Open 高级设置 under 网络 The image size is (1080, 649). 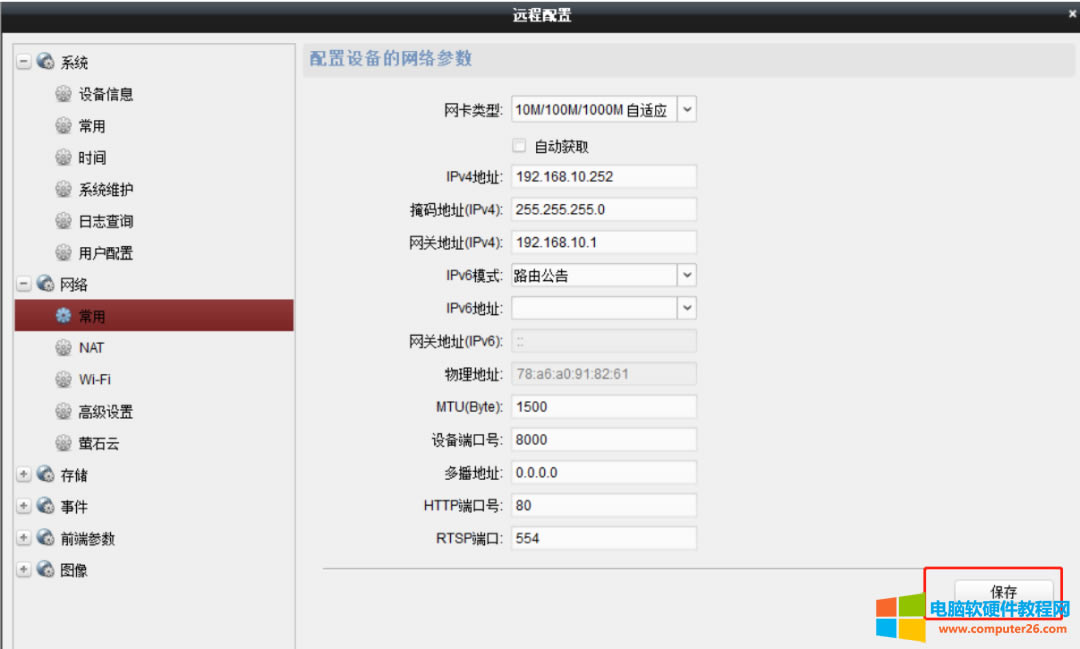coord(105,412)
